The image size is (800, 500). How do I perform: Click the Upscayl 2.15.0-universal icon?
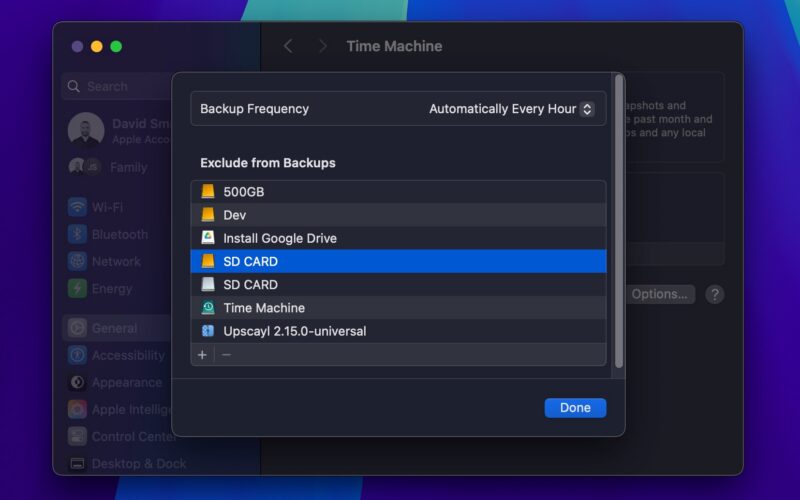click(208, 331)
